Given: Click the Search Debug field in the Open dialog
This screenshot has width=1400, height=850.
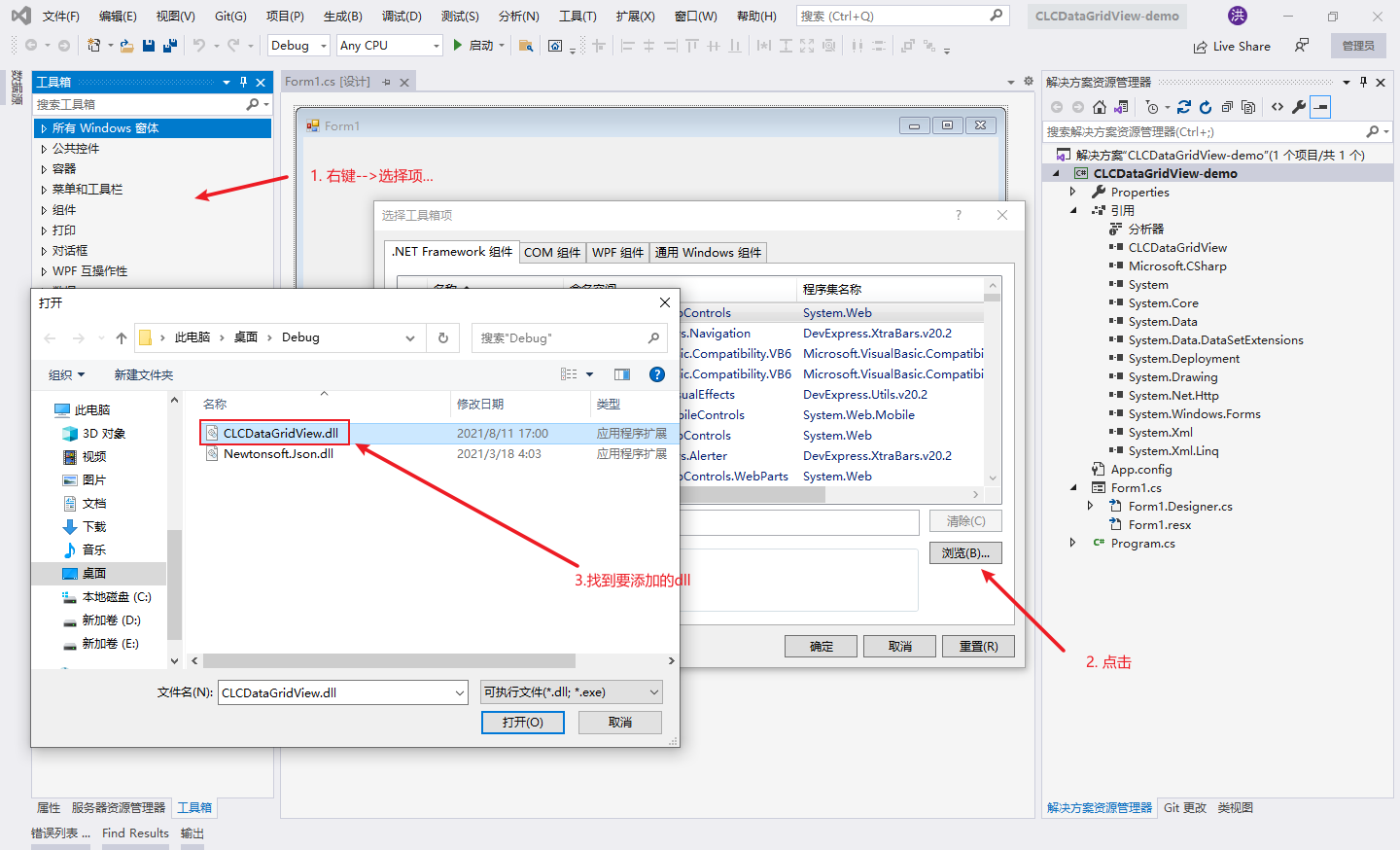Looking at the screenshot, I should [x=570, y=338].
